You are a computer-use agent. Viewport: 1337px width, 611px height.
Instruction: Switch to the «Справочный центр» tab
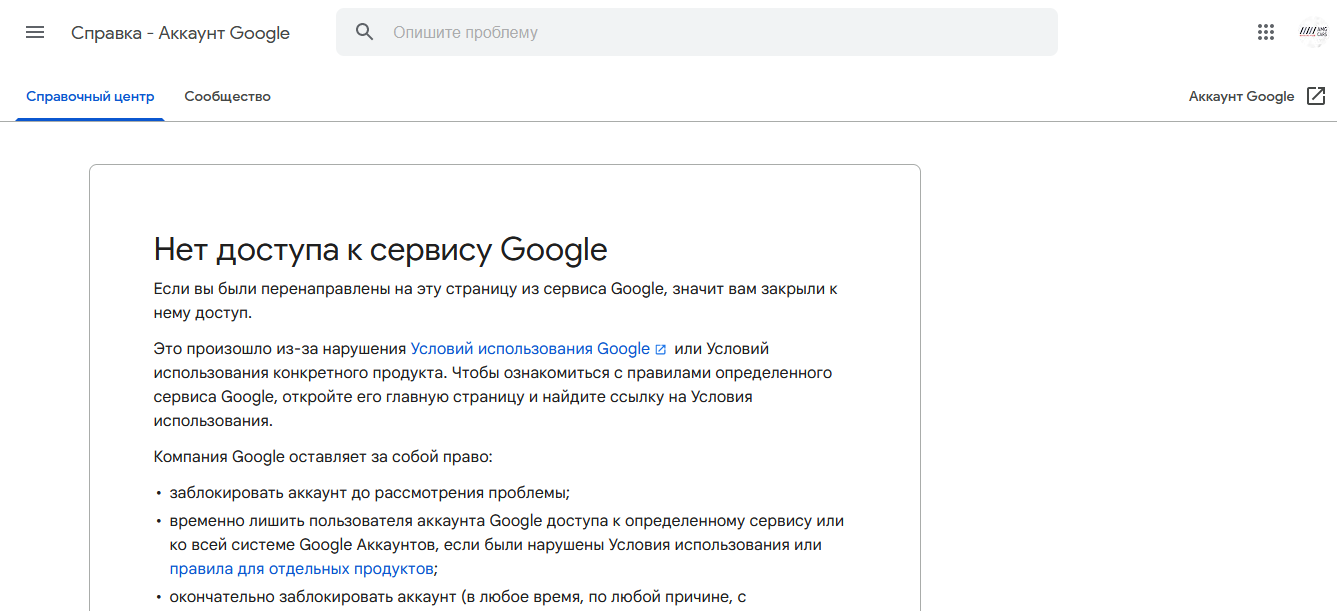[x=90, y=97]
